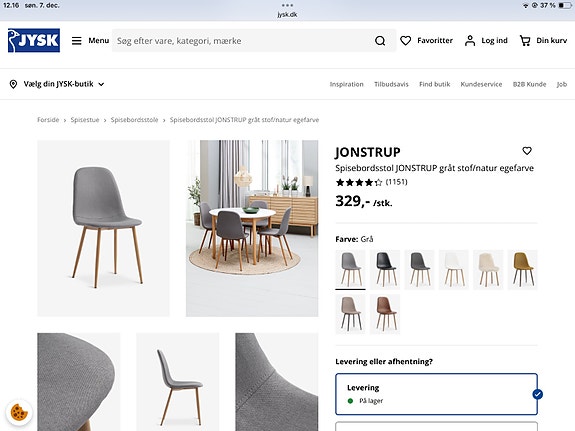This screenshot has width=575, height=431.
Task: Click the Find butik link
Action: 435,84
